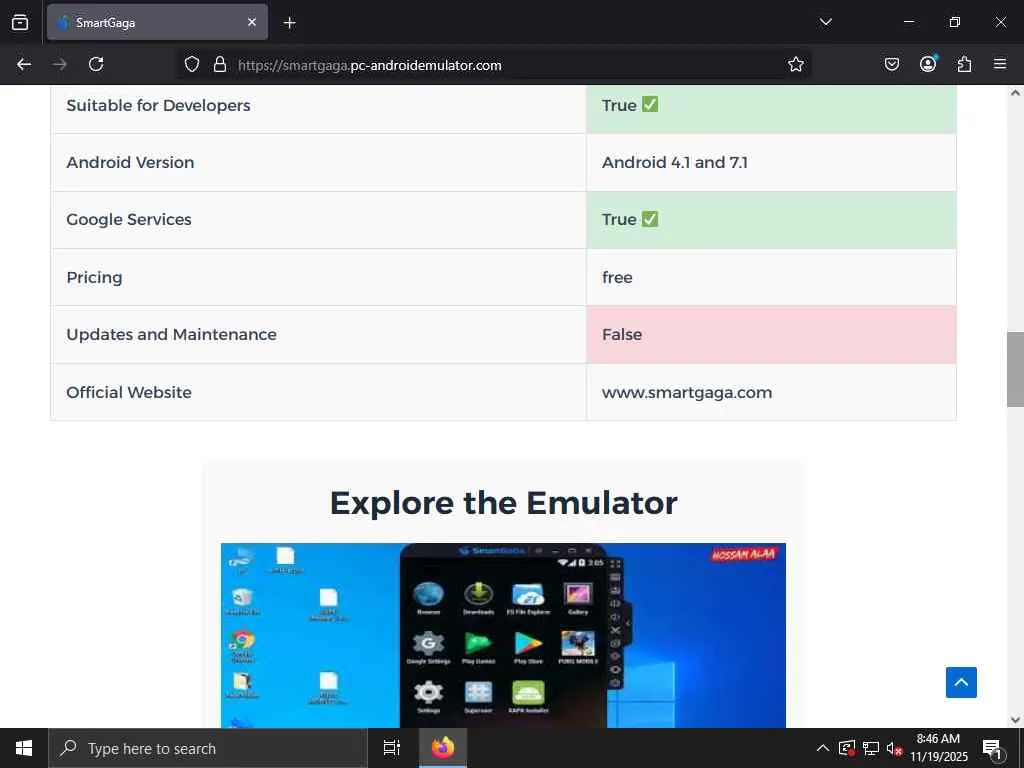View site security padlock info
1024x768 pixels.
[x=220, y=65]
